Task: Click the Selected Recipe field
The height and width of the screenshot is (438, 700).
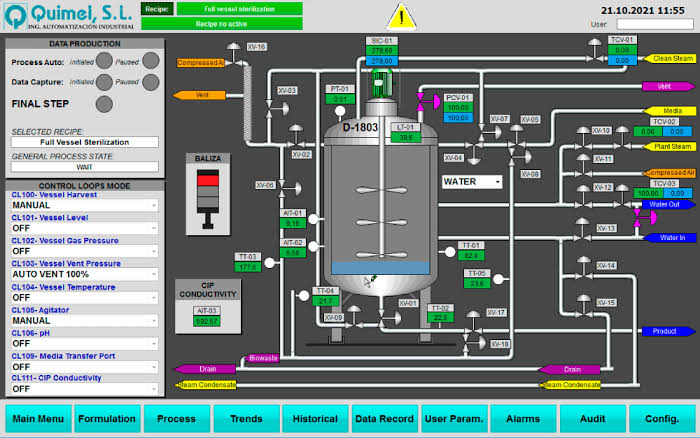Action: (84, 142)
